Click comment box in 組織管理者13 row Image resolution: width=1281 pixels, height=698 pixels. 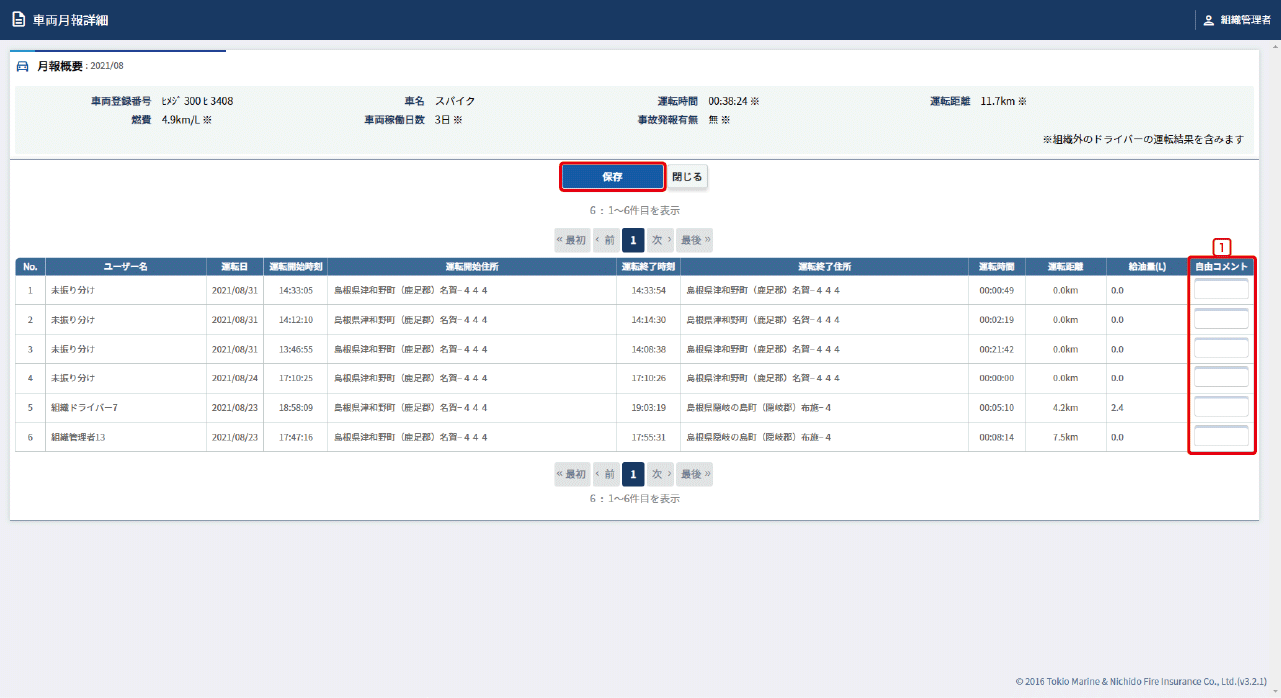click(1221, 437)
